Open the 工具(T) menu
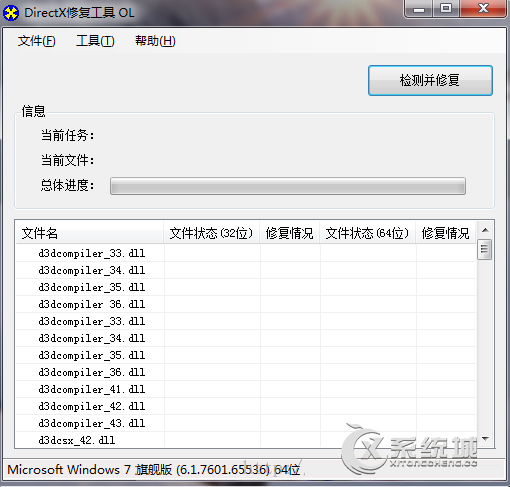 pyautogui.click(x=95, y=41)
